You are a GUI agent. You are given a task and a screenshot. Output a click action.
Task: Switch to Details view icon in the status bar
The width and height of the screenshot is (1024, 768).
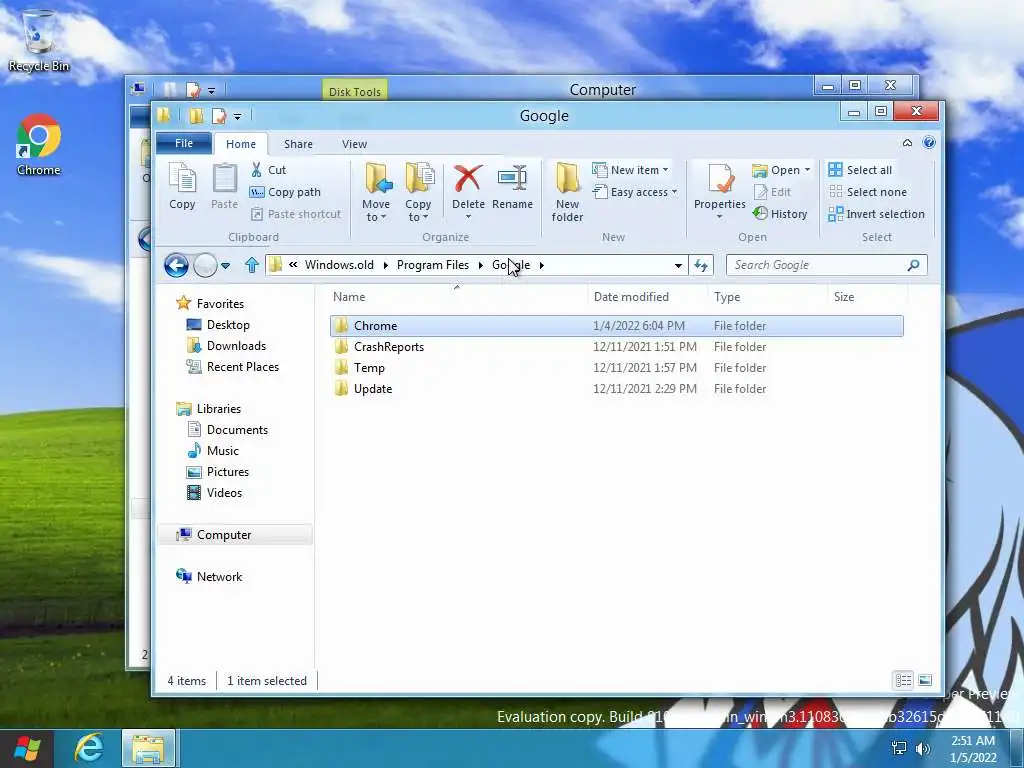pos(904,680)
